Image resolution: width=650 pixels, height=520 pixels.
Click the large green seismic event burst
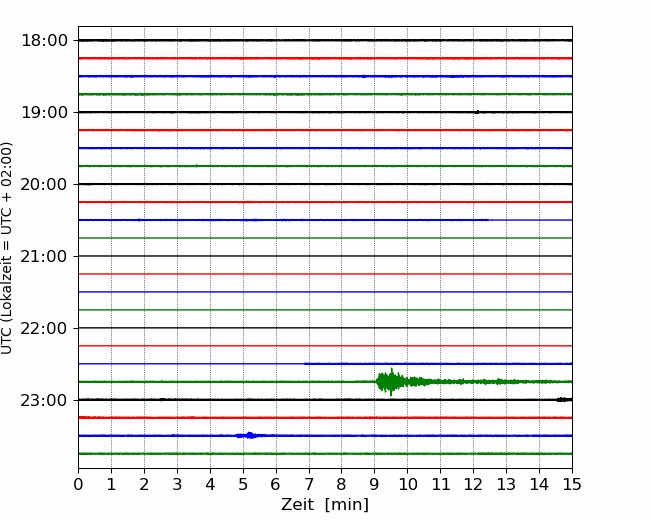pyautogui.click(x=392, y=381)
